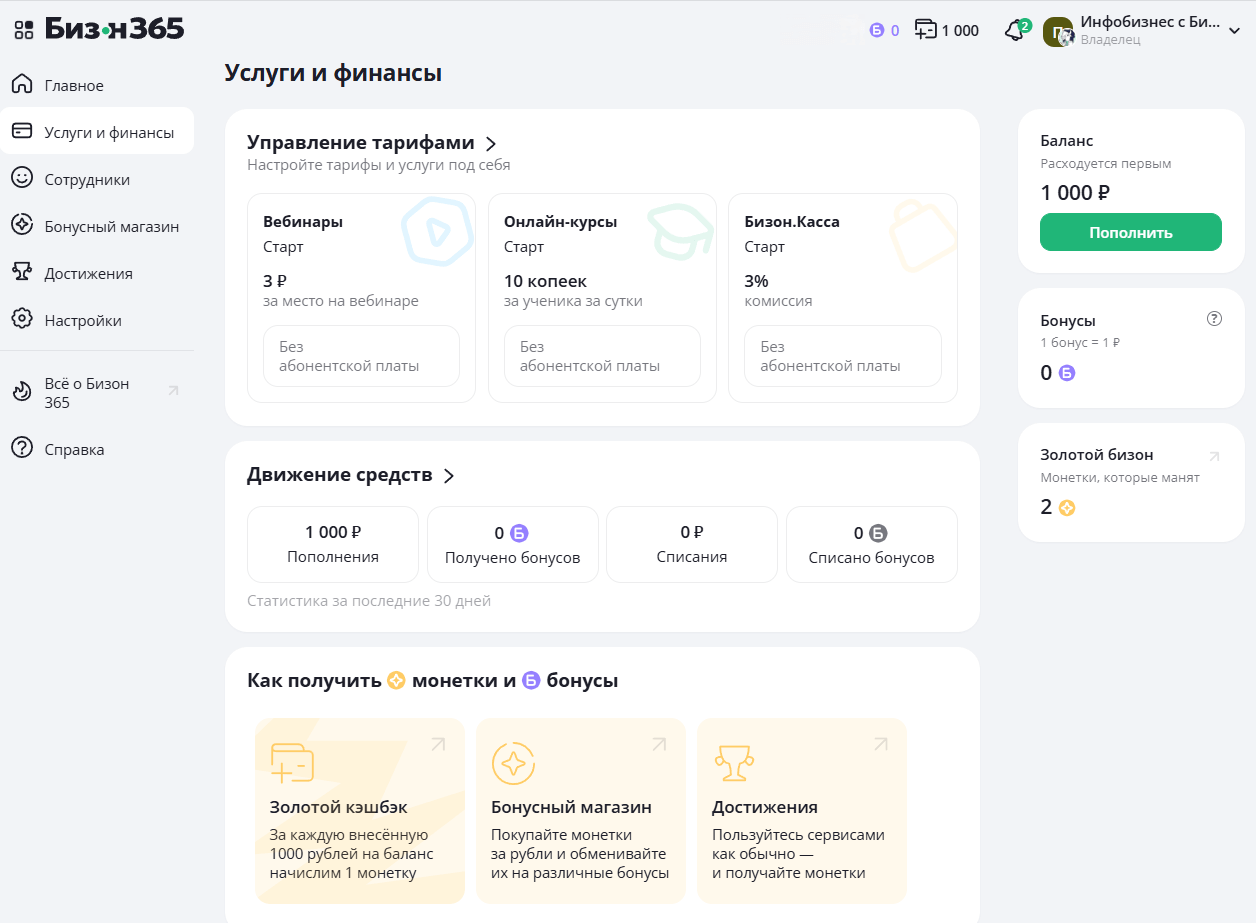This screenshot has width=1256, height=923.
Task: Expand the account dropdown chevron
Action: point(1234,31)
